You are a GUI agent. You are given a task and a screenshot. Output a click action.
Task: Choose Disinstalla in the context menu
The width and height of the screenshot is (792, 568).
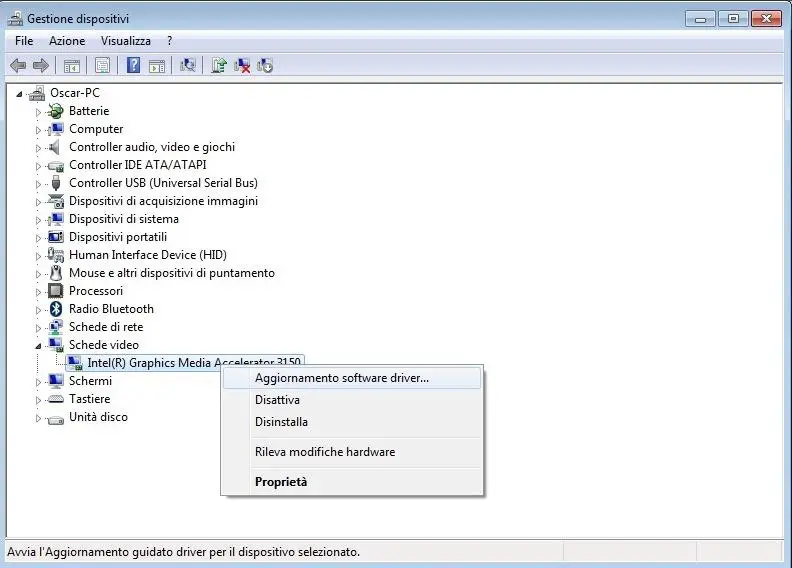[x=352, y=422]
